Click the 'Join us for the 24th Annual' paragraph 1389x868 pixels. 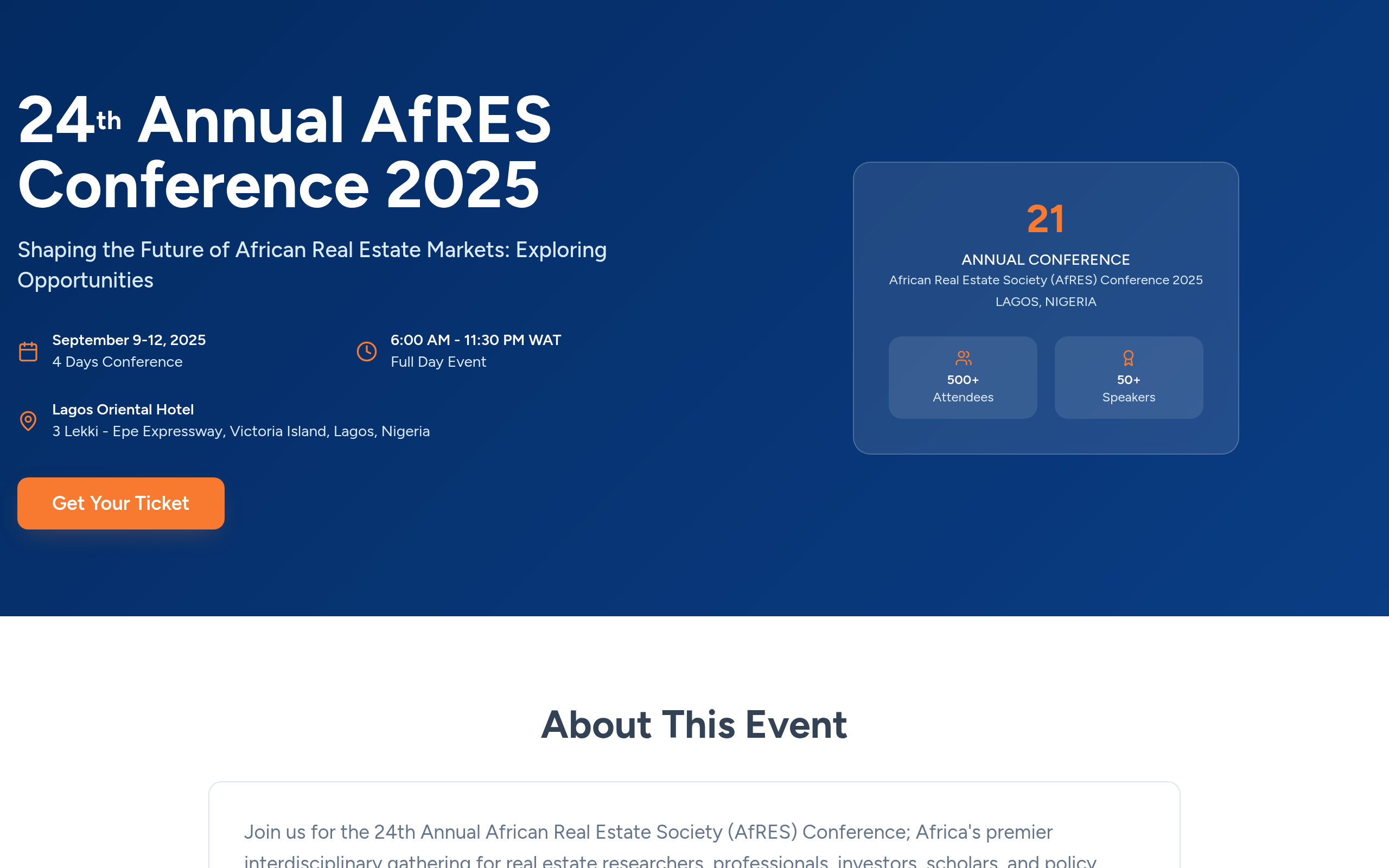[671, 846]
